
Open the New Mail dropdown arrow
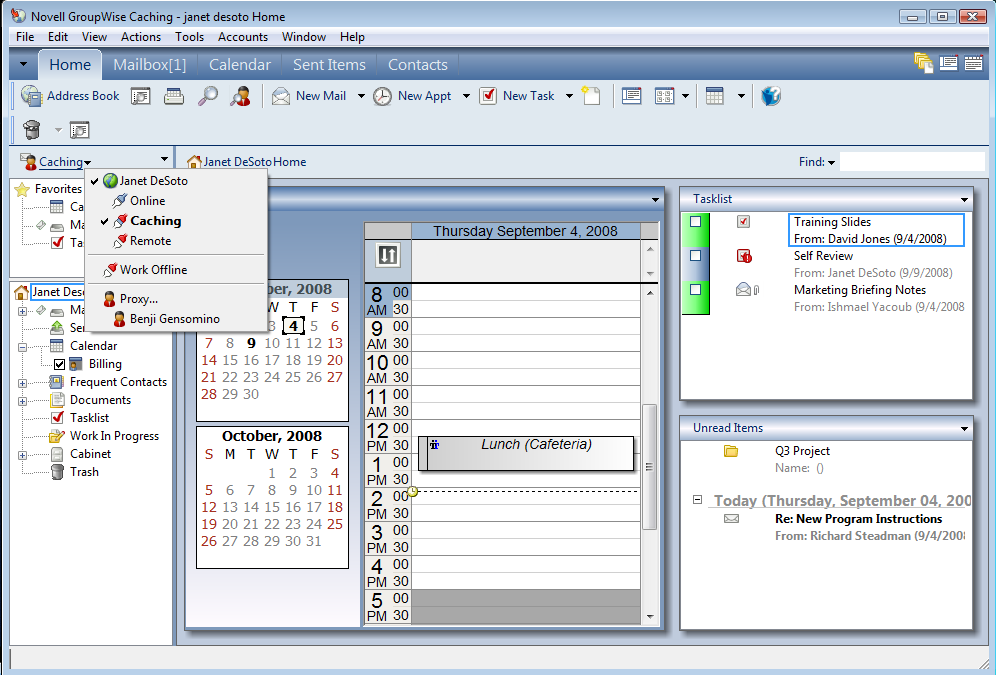[x=361, y=96]
